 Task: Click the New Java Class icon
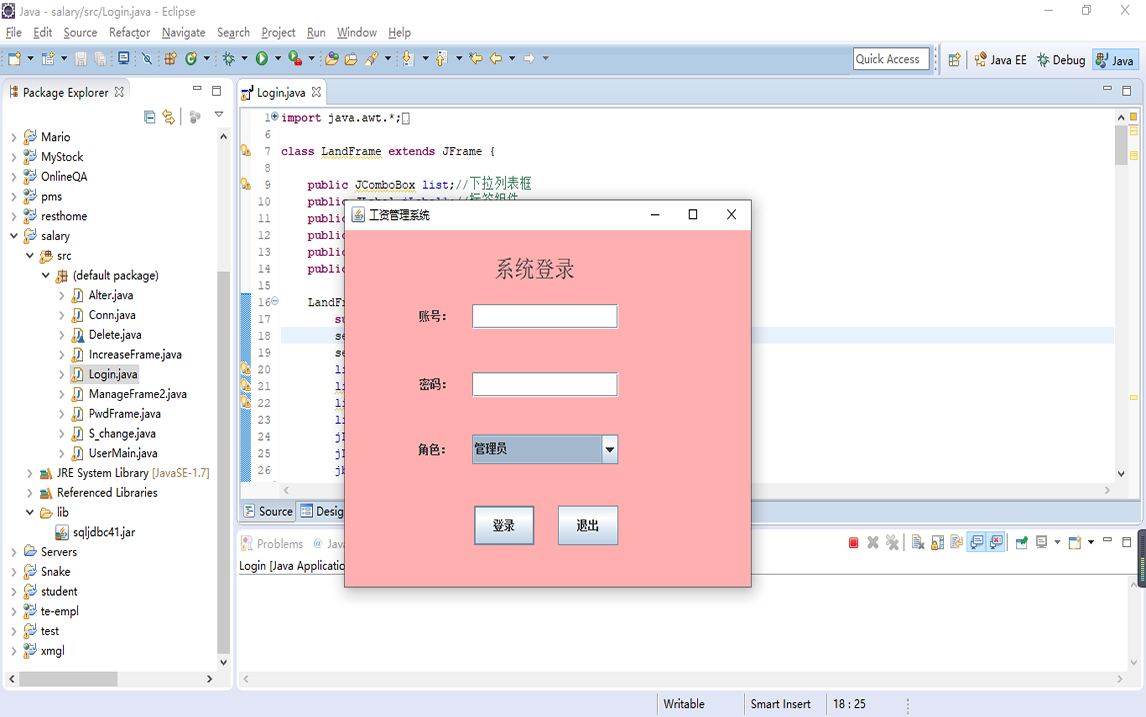tap(191, 58)
